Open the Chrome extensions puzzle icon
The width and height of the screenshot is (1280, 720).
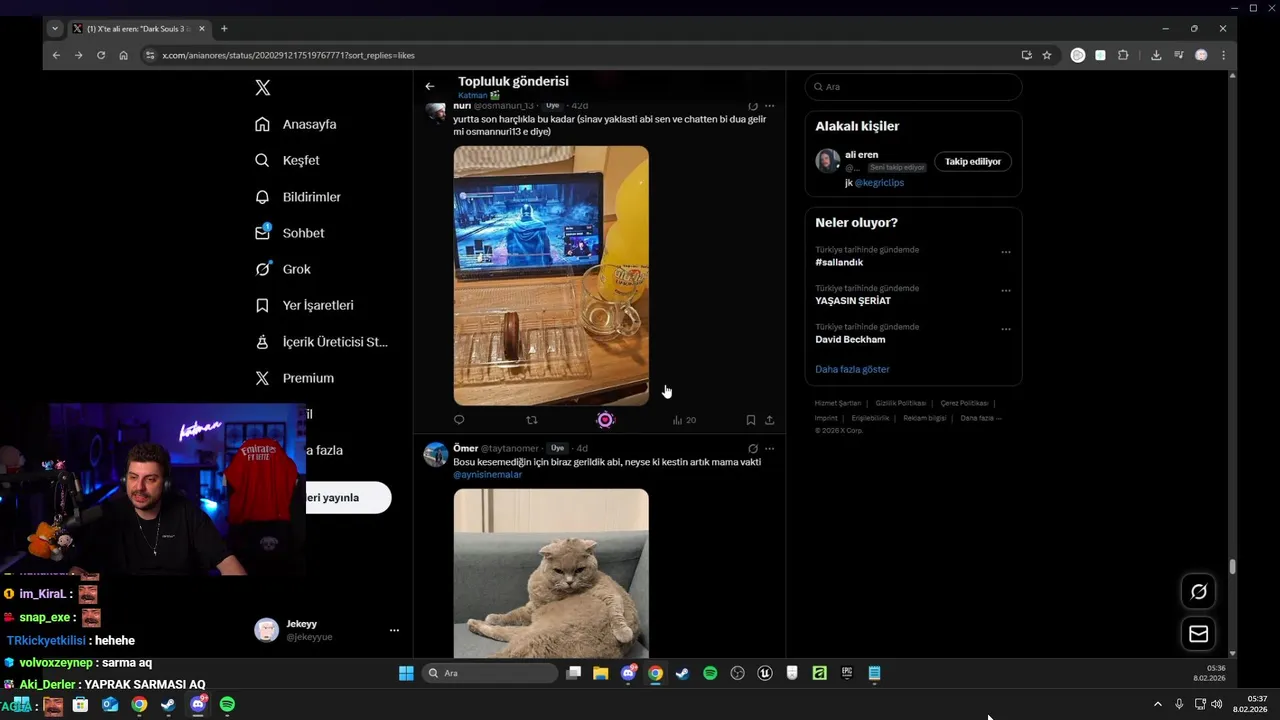[1123, 55]
